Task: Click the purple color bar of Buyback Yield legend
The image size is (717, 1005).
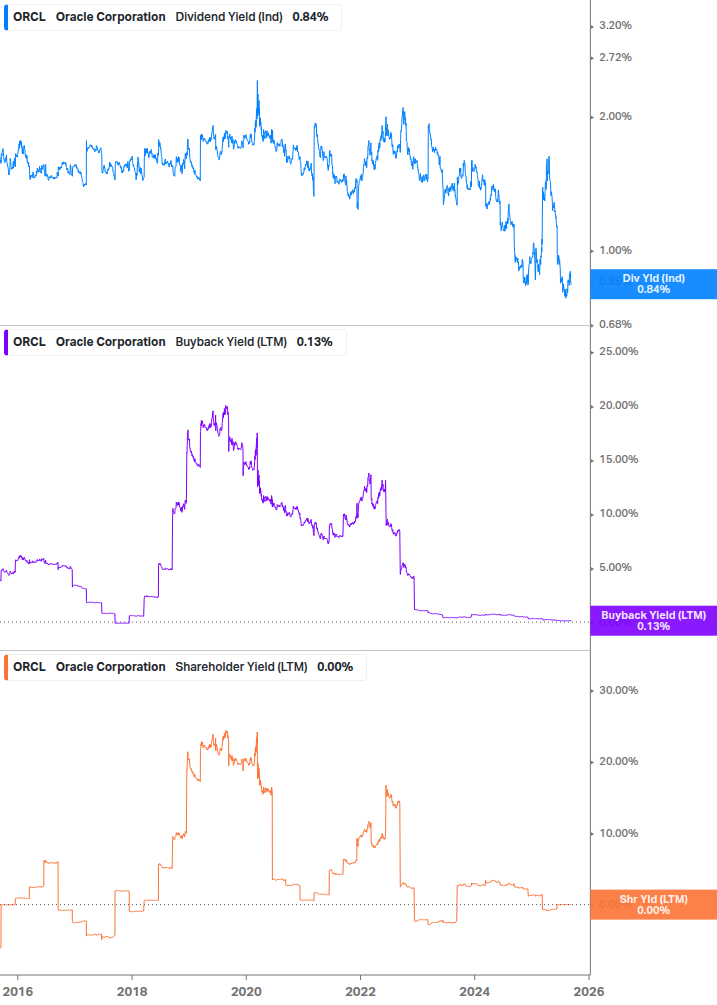Action: tap(6, 342)
